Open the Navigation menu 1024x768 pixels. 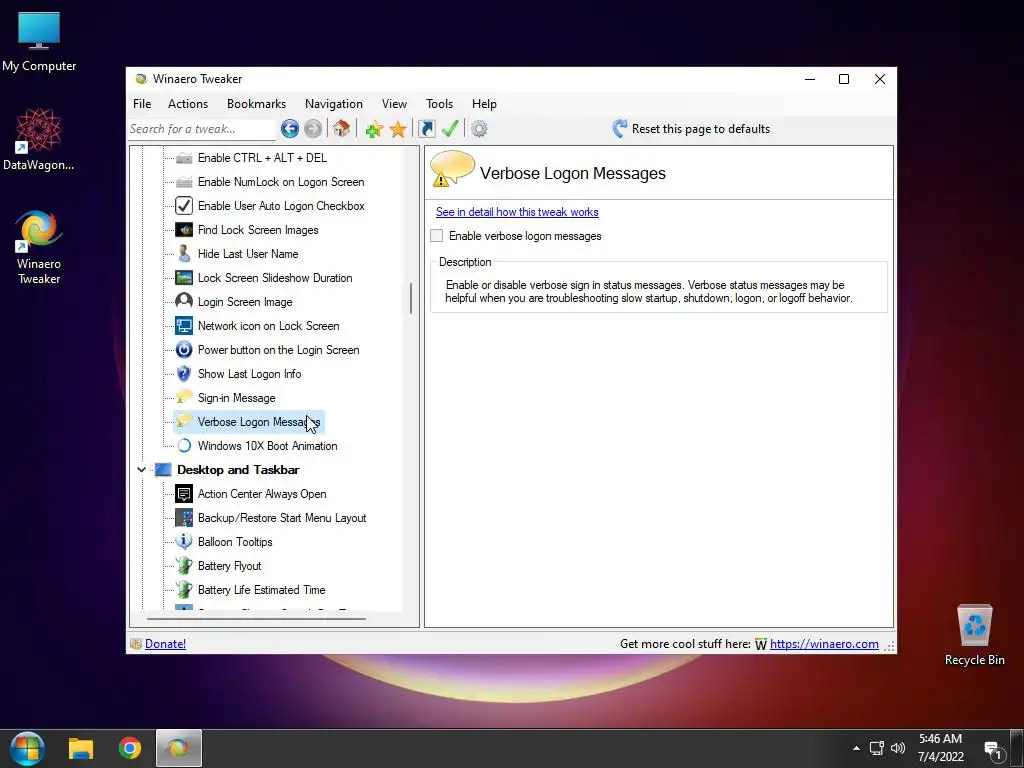click(x=334, y=104)
